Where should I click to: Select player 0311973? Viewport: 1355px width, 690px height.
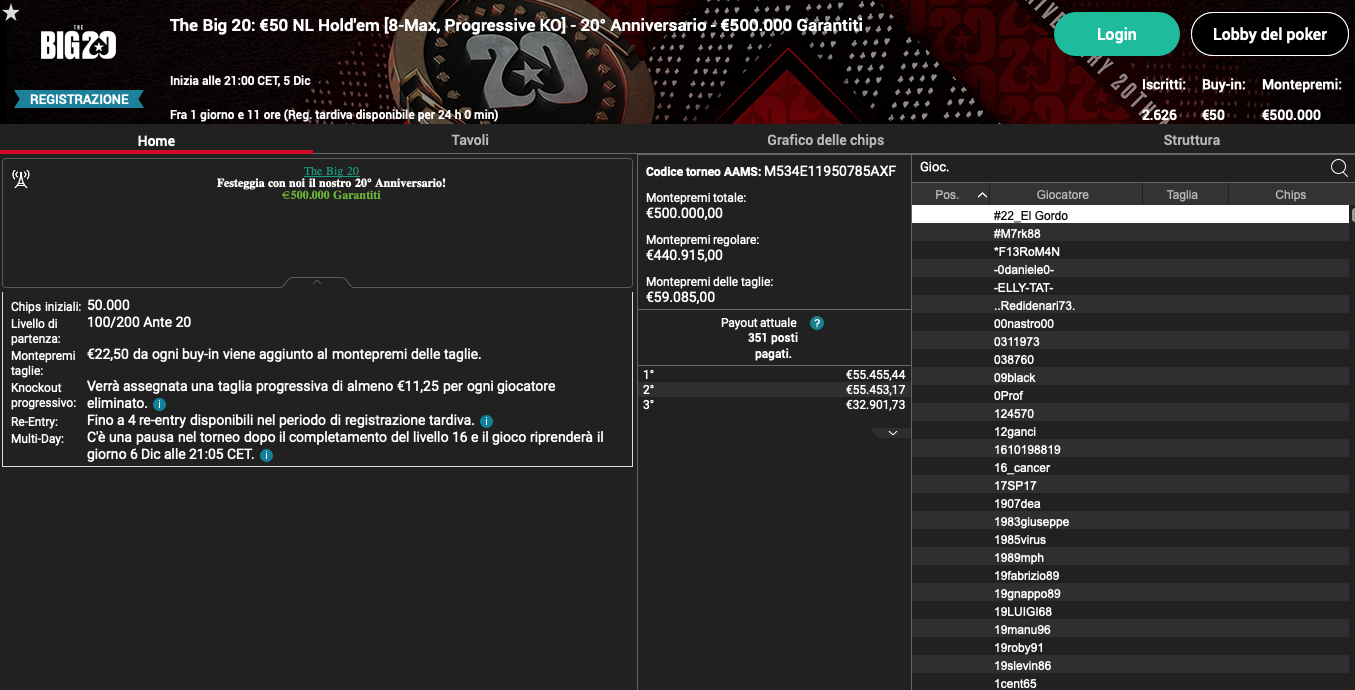click(x=1130, y=341)
